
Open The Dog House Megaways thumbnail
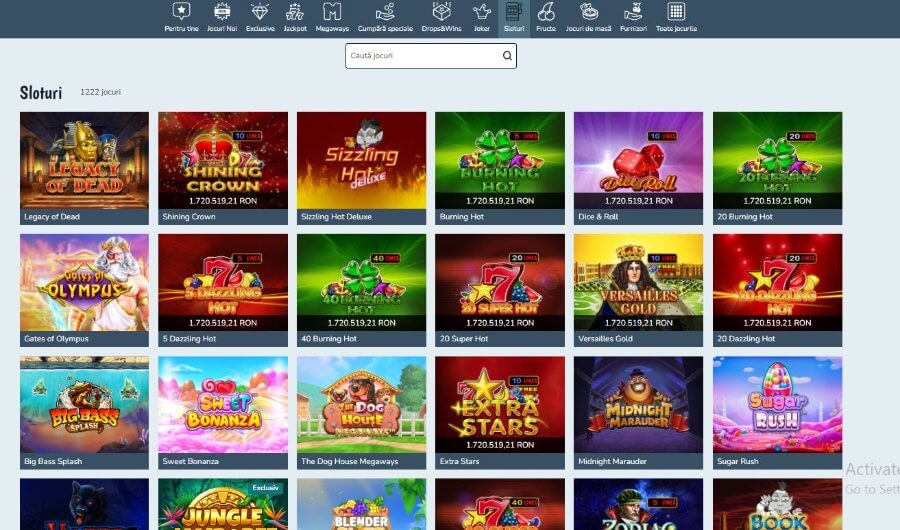pos(362,404)
